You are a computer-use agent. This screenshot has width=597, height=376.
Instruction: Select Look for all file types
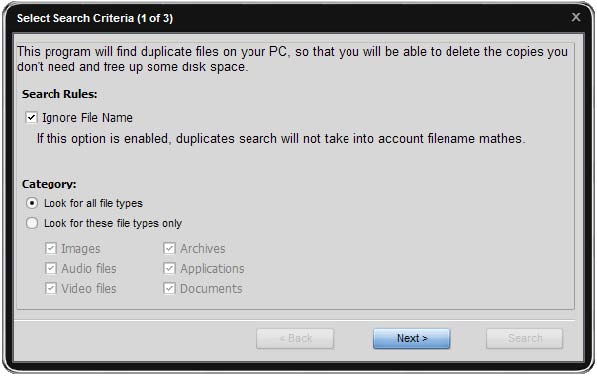coord(32,203)
